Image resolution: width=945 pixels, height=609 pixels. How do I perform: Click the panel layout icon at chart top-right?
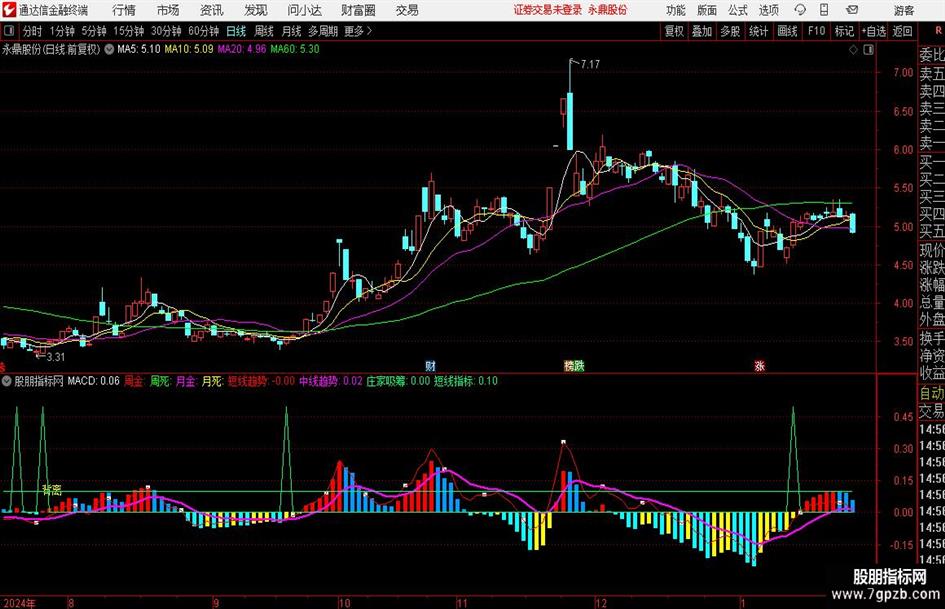coord(868,50)
